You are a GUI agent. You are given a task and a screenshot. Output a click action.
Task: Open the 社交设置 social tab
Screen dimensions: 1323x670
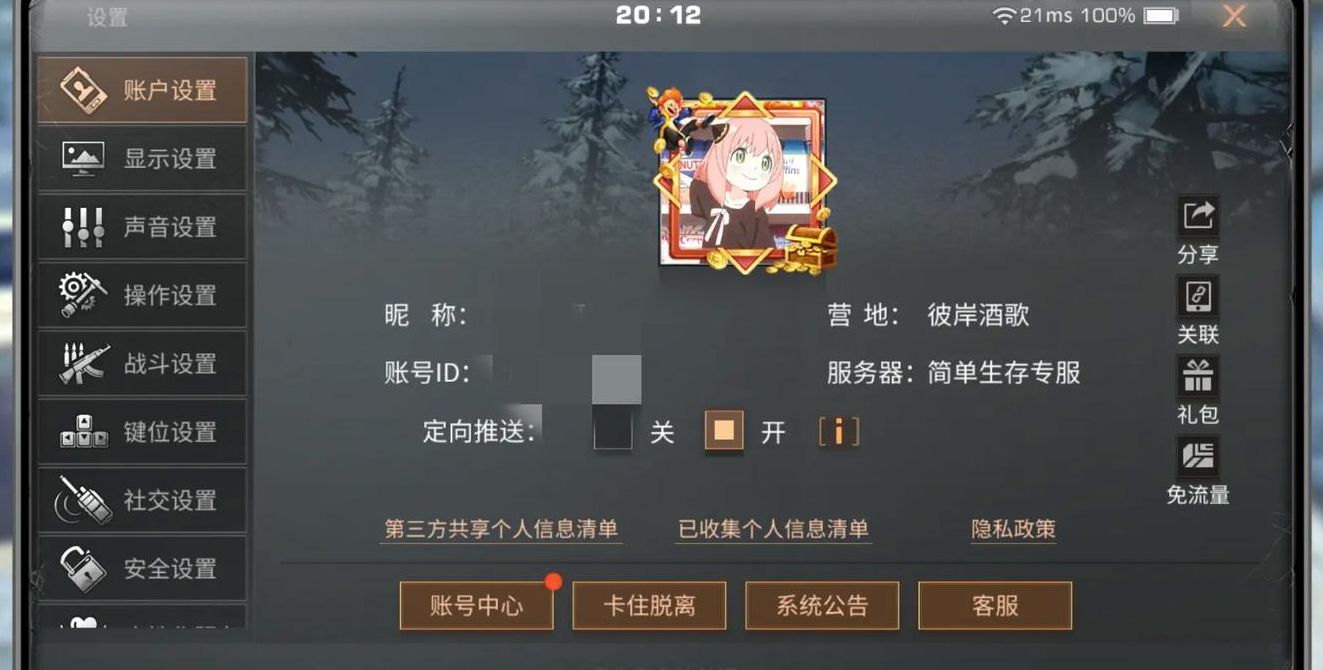pos(142,500)
